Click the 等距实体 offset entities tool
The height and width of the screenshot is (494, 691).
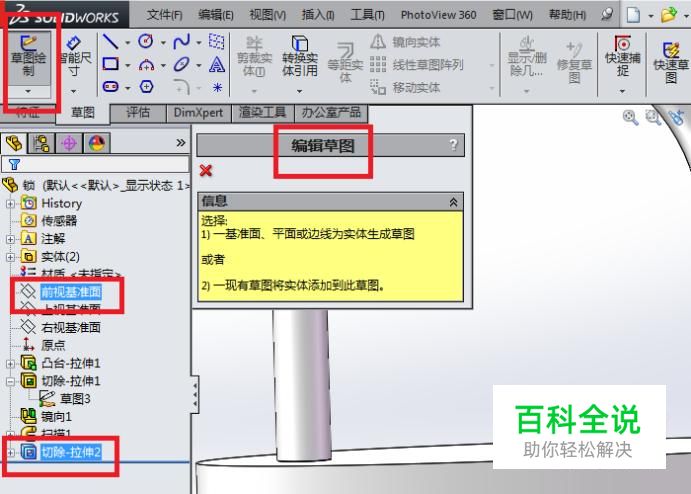(345, 62)
